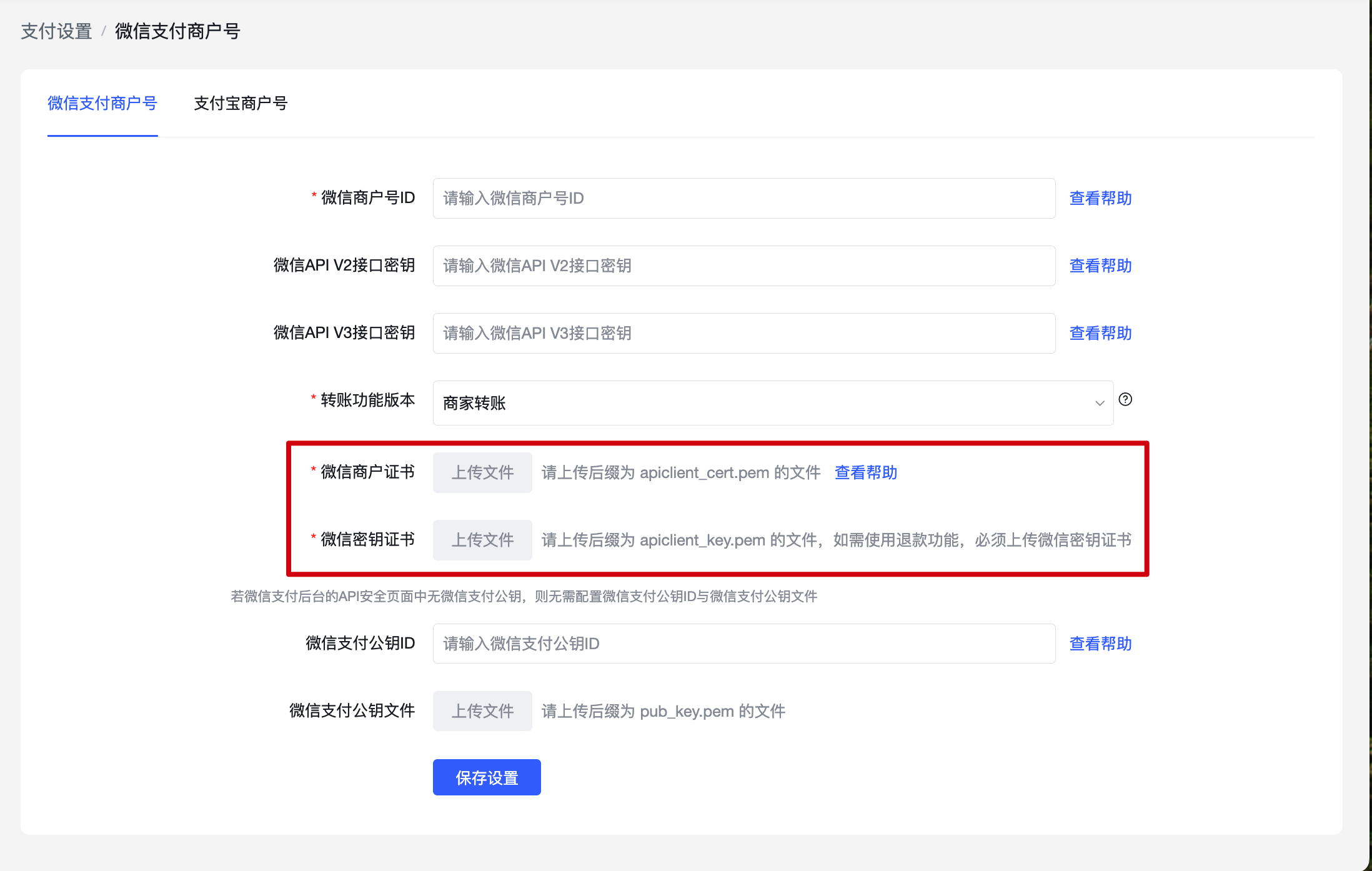Click the pub_key.pem upload hint text
The height and width of the screenshot is (871, 1372).
pyautogui.click(x=664, y=711)
